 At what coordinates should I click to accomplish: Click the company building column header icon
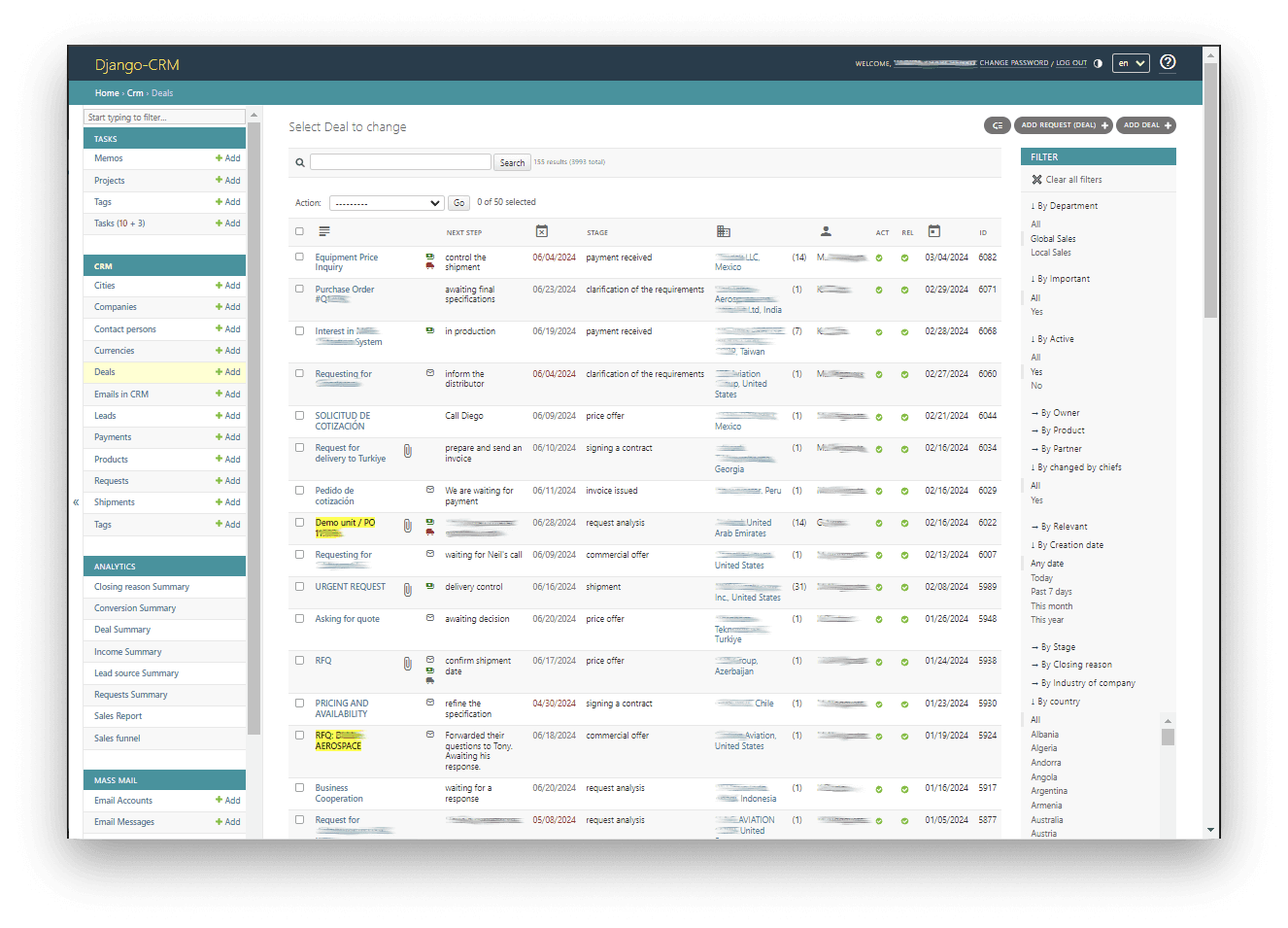pos(723,231)
